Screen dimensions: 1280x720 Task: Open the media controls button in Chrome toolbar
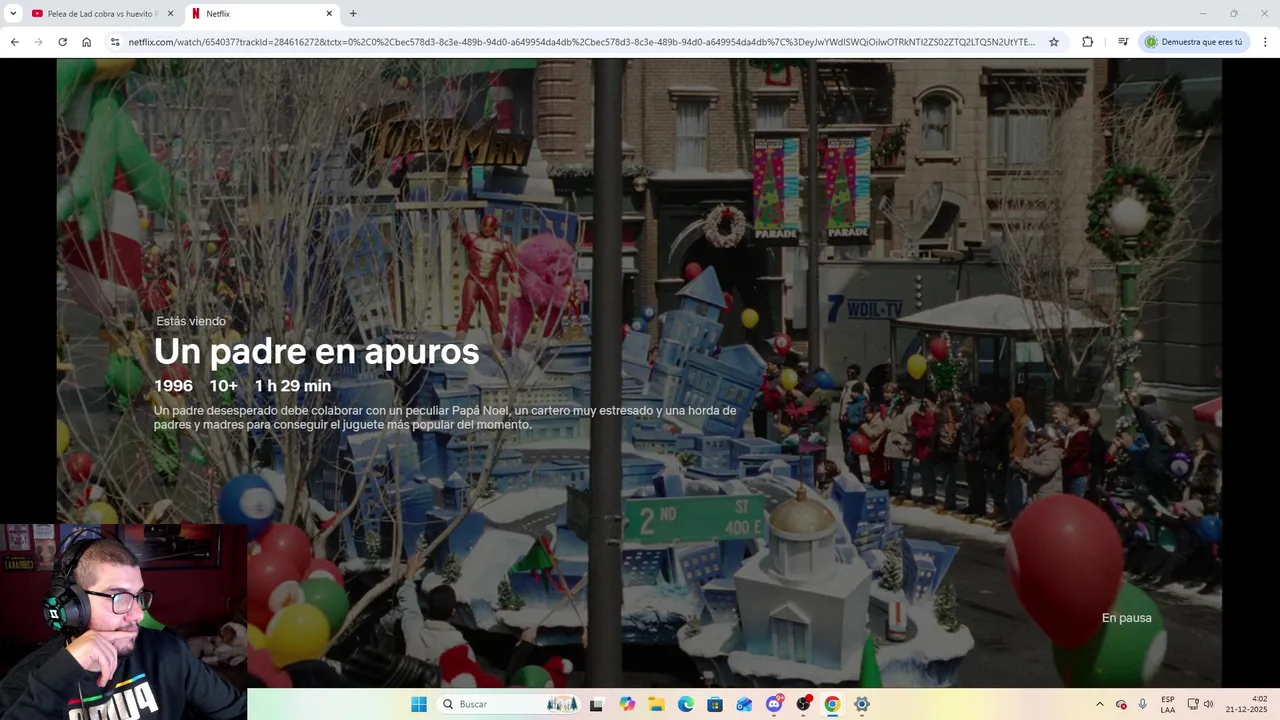point(1123,42)
